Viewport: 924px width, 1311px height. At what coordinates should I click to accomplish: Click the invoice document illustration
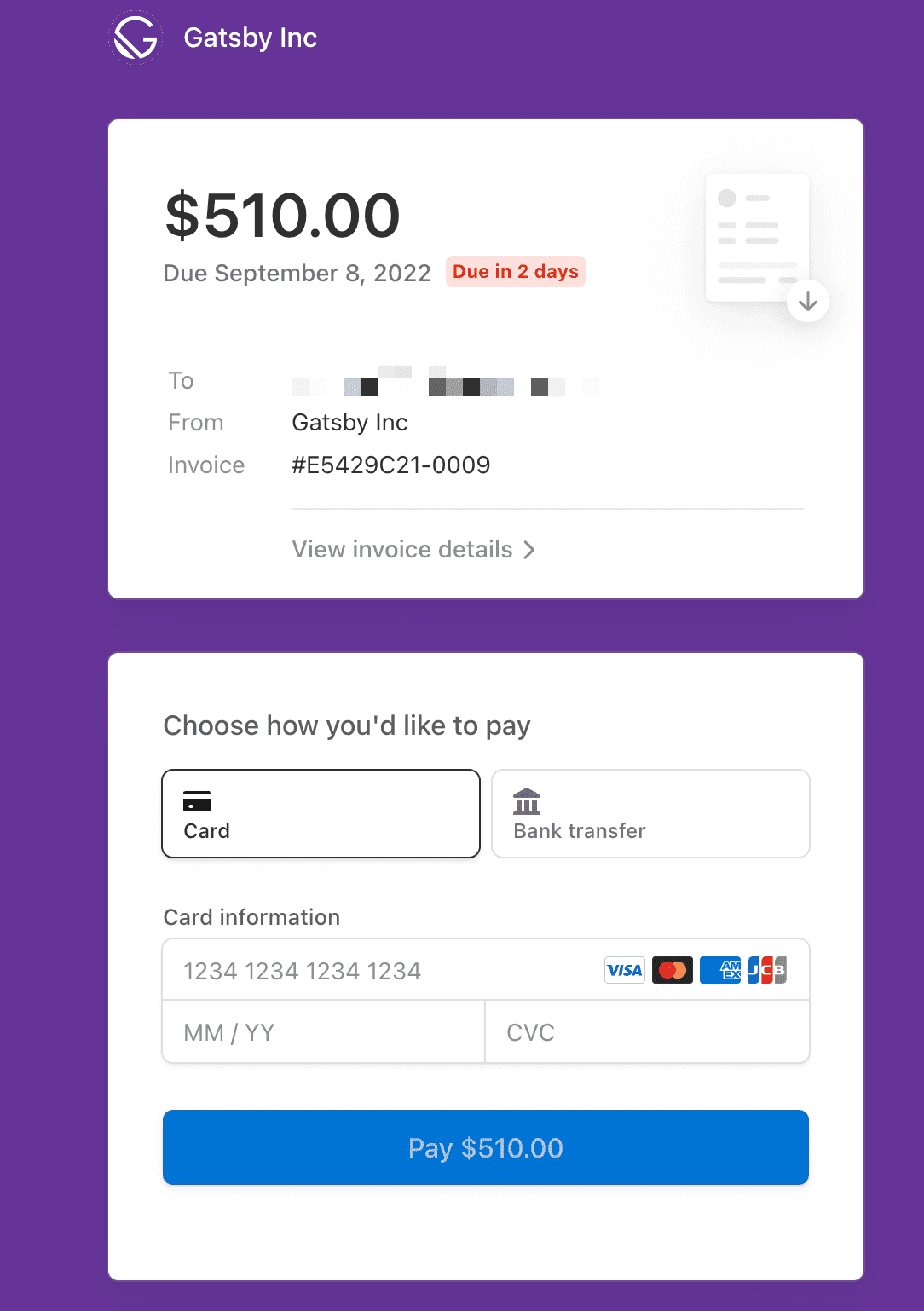pos(758,238)
